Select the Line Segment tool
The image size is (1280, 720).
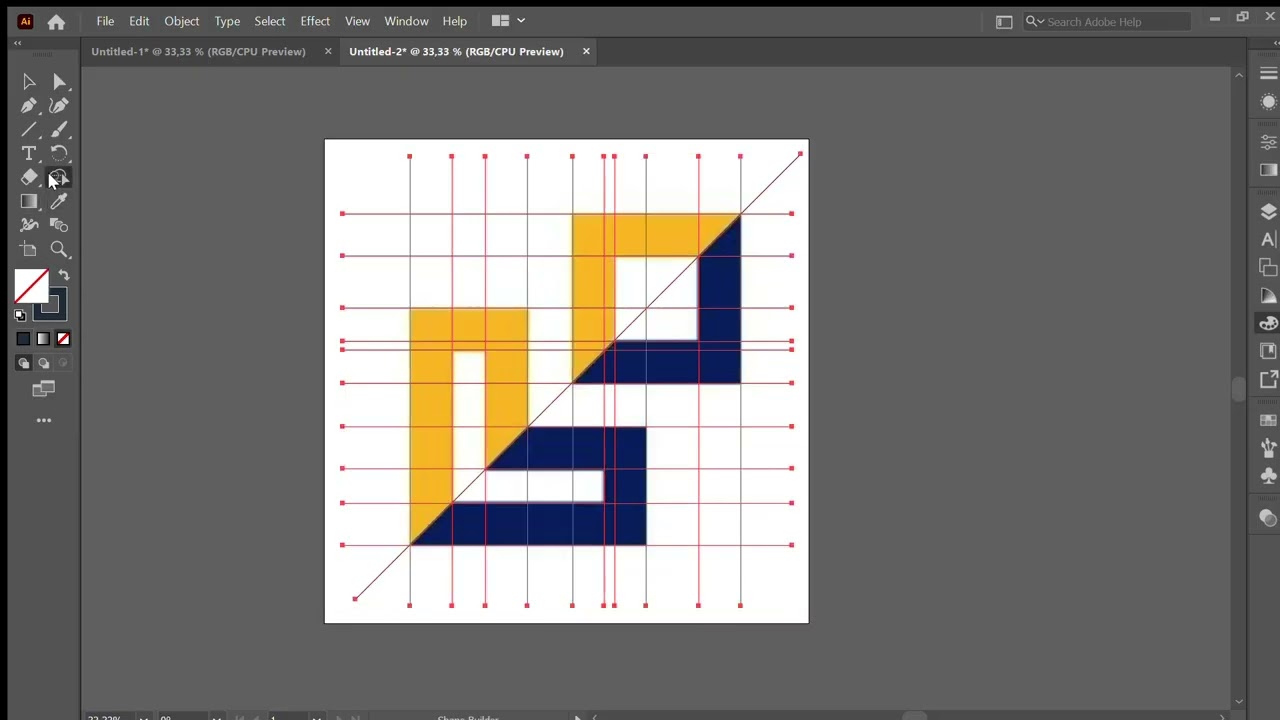coord(29,130)
